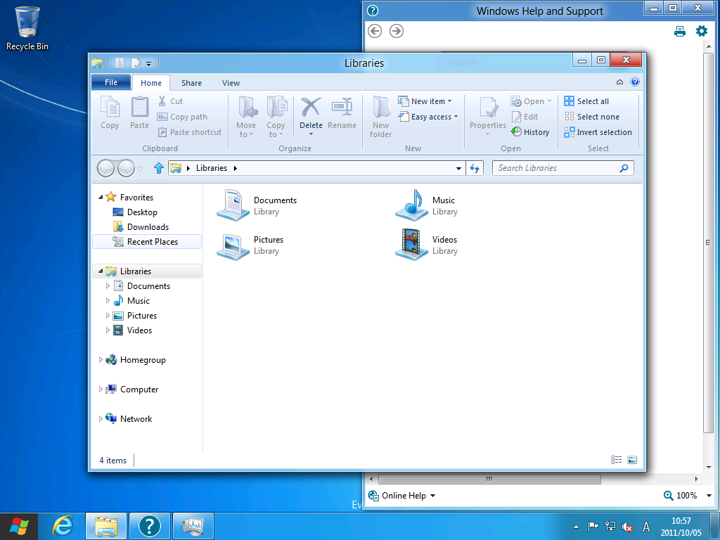Go up one level with the arrow
Image resolution: width=720 pixels, height=540 pixels.
tap(158, 168)
